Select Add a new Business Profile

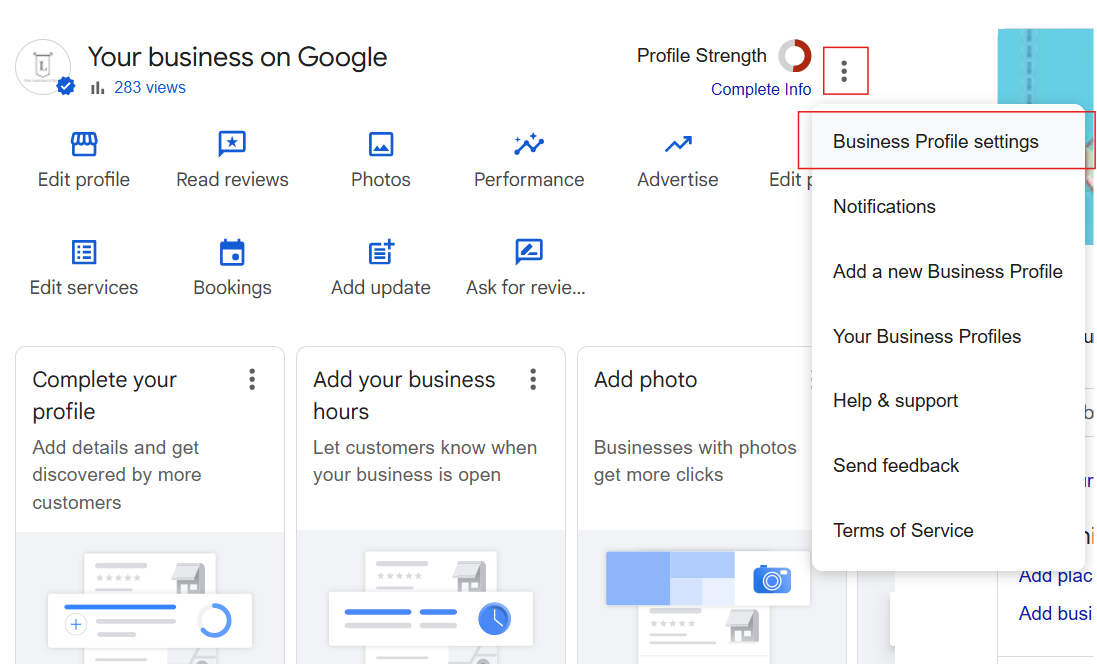[x=947, y=272]
